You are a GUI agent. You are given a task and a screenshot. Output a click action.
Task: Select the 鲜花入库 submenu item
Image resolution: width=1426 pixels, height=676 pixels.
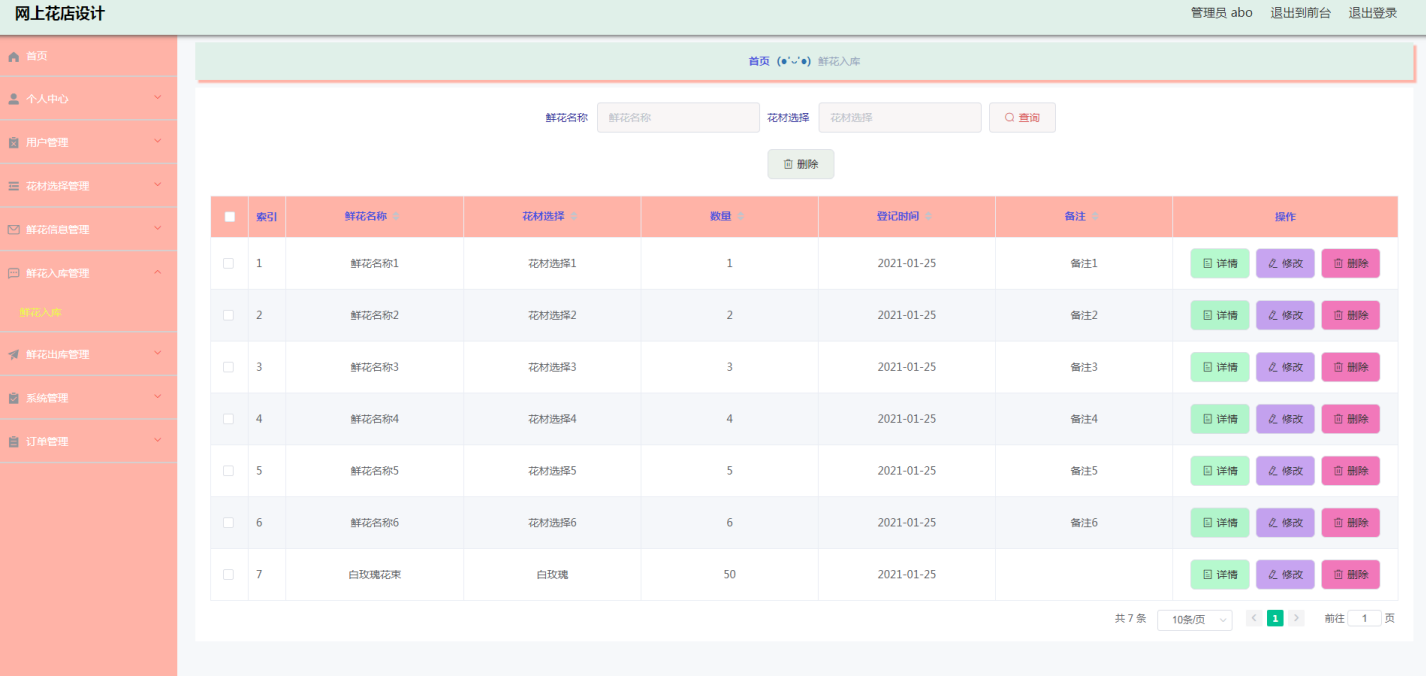coord(41,313)
